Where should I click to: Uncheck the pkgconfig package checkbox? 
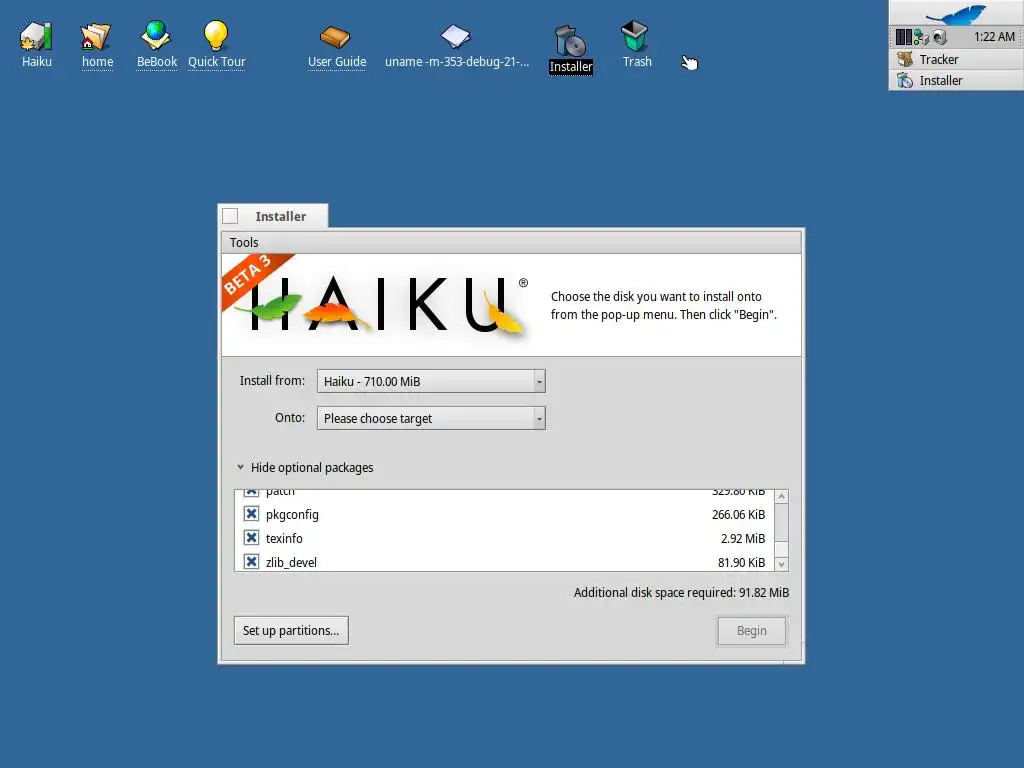[x=251, y=514]
